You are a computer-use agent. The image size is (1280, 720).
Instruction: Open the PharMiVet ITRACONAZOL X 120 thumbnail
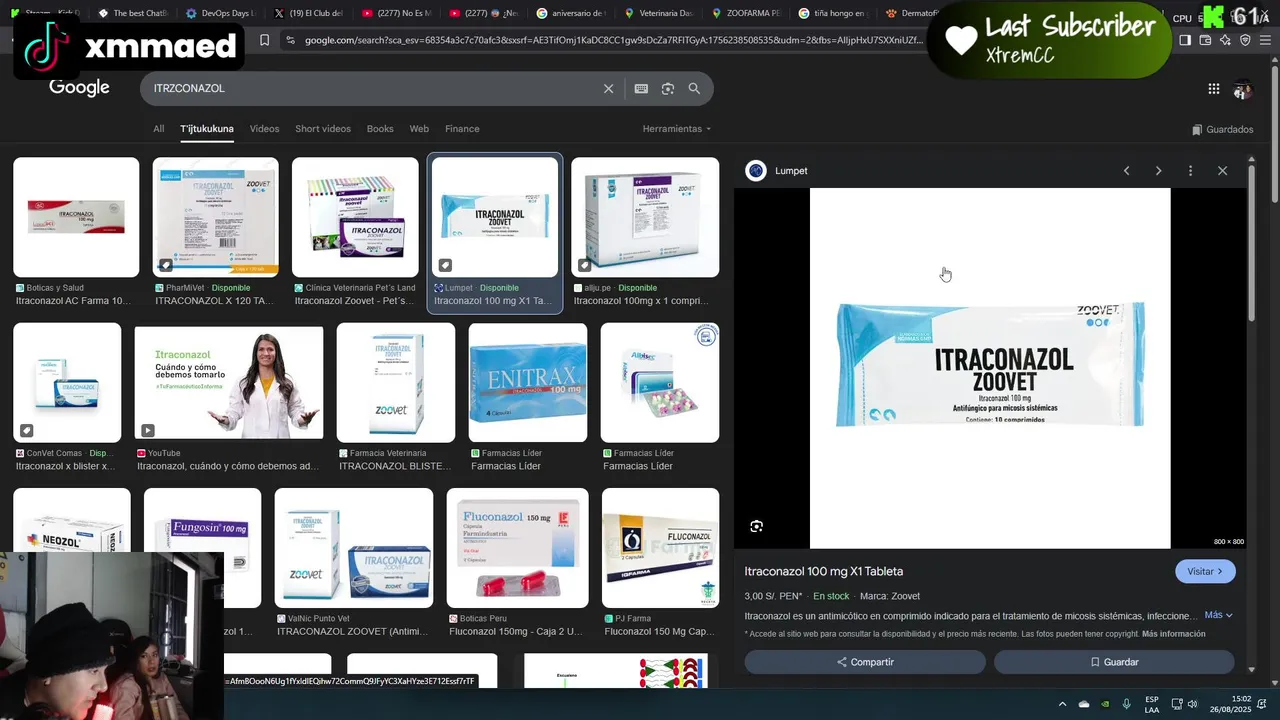click(x=215, y=217)
